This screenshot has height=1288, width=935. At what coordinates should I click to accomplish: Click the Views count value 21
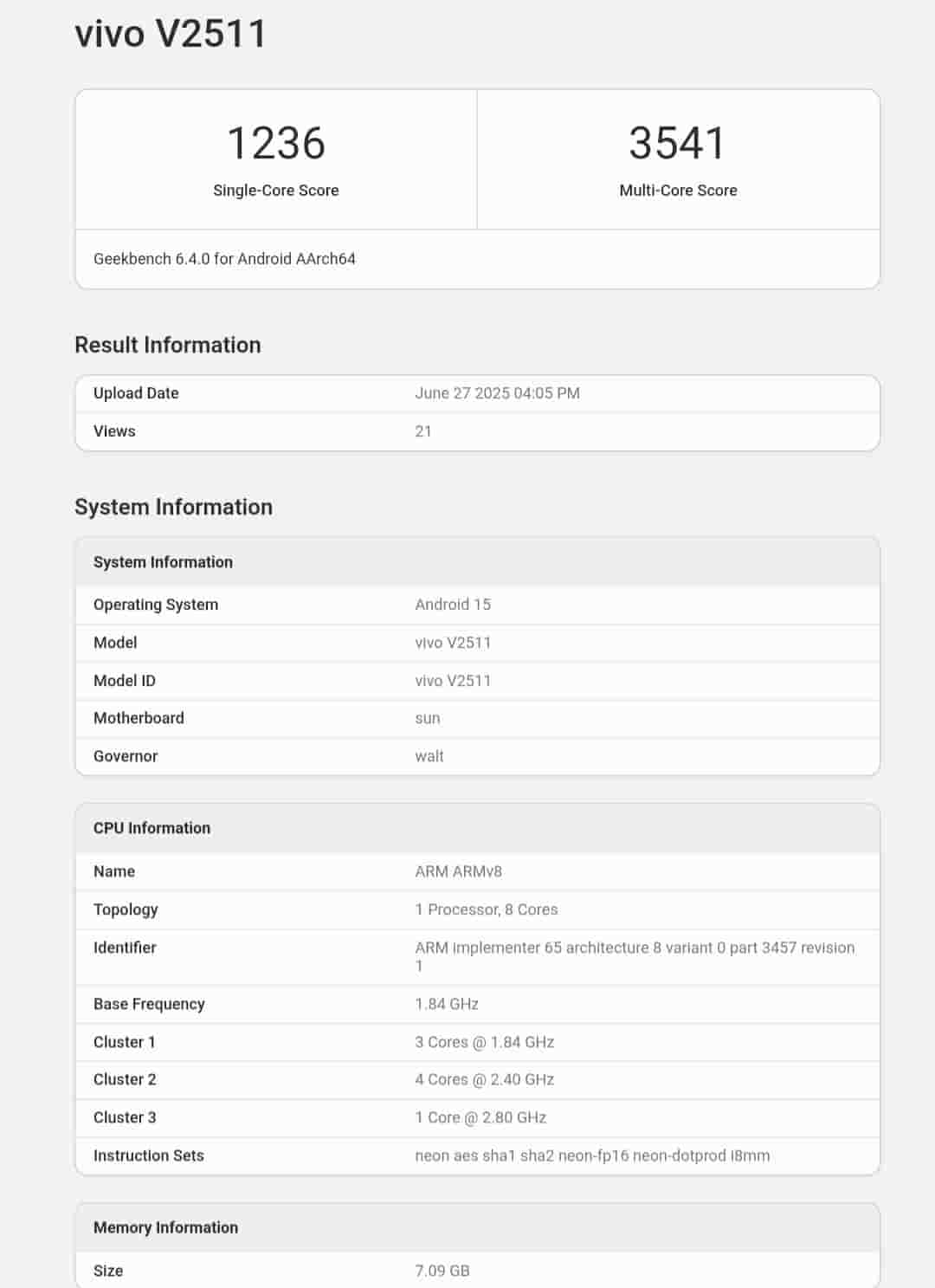(422, 431)
